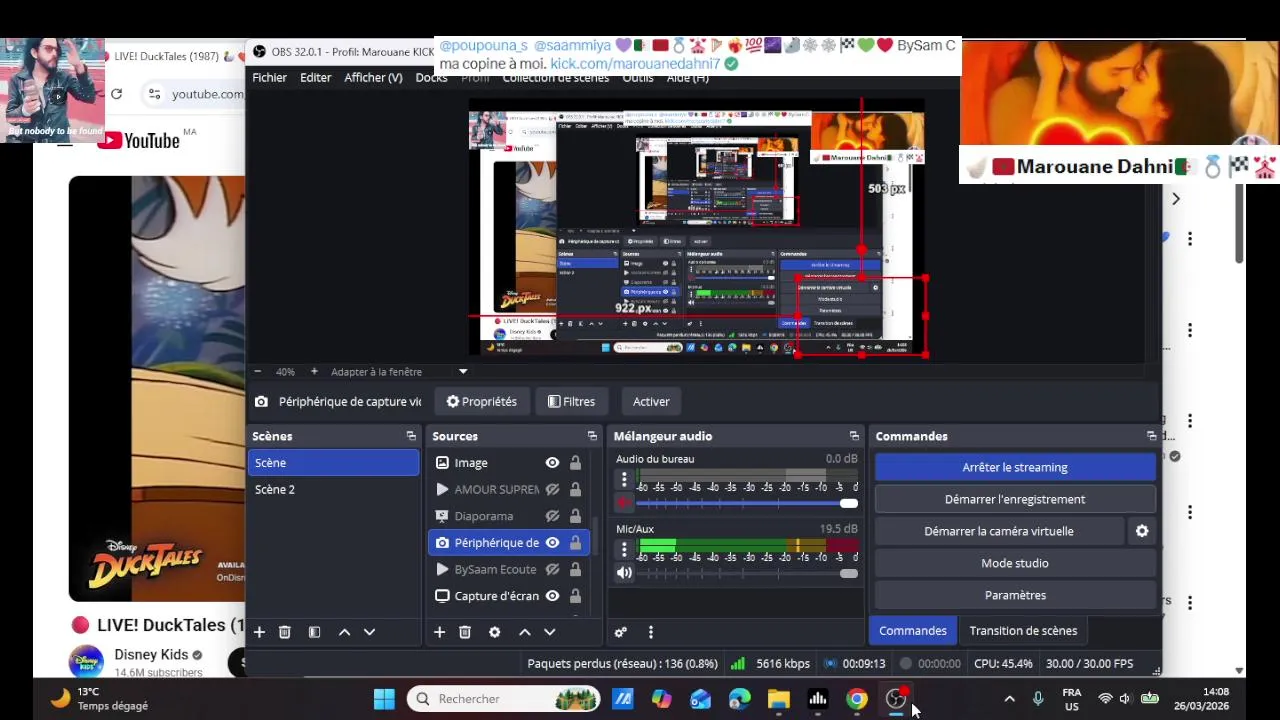
Task: Hide the Périphérique de capture source
Action: [552, 542]
